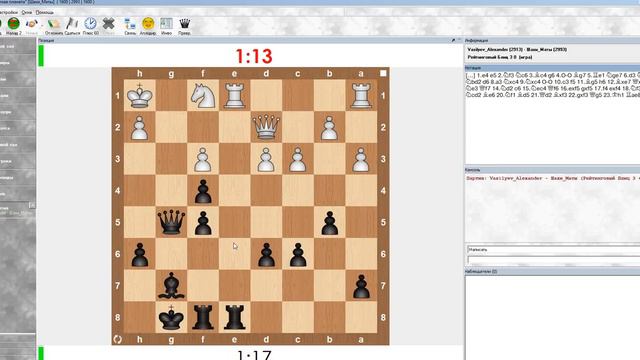Click the players' names line in info panel
The height and width of the screenshot is (360, 640).
[517, 49]
